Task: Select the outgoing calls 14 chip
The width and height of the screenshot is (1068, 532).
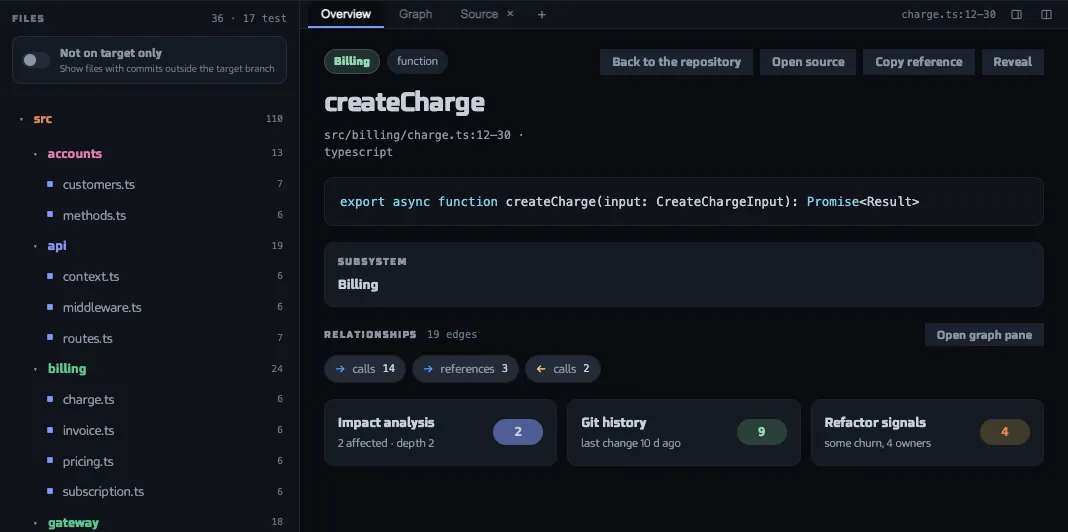Action: point(364,369)
